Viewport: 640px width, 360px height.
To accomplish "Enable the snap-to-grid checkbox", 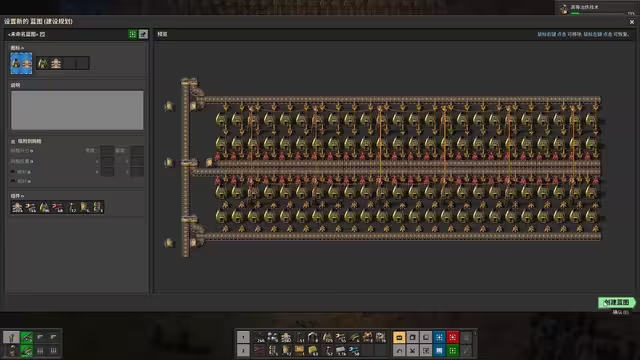I will (x=13, y=141).
